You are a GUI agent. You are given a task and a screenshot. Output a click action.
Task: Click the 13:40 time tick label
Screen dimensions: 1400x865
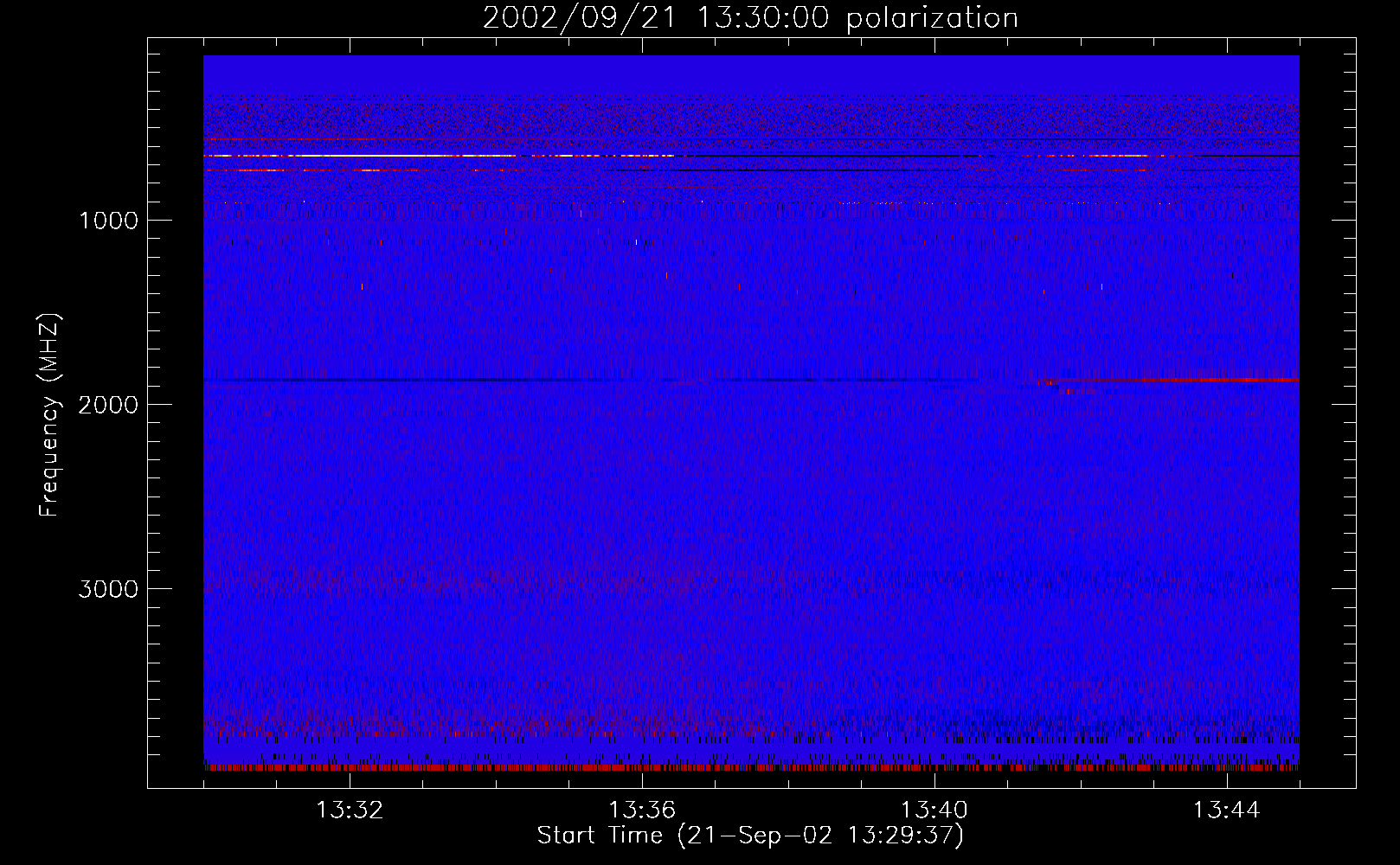click(934, 811)
